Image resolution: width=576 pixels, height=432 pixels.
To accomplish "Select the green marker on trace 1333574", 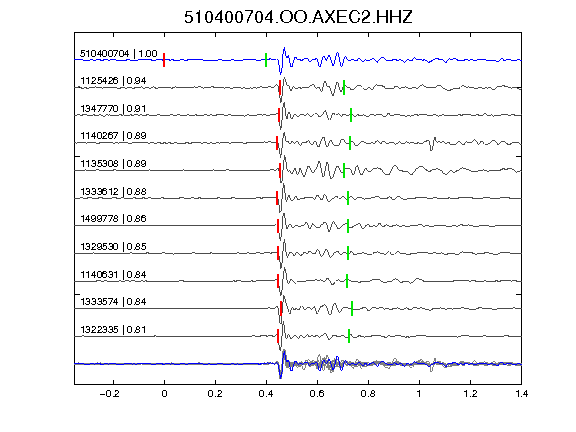I will click(x=352, y=308).
